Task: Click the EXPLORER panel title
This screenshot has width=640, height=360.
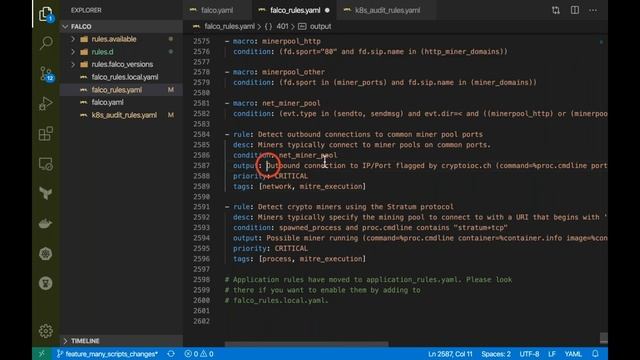Action: (86, 10)
